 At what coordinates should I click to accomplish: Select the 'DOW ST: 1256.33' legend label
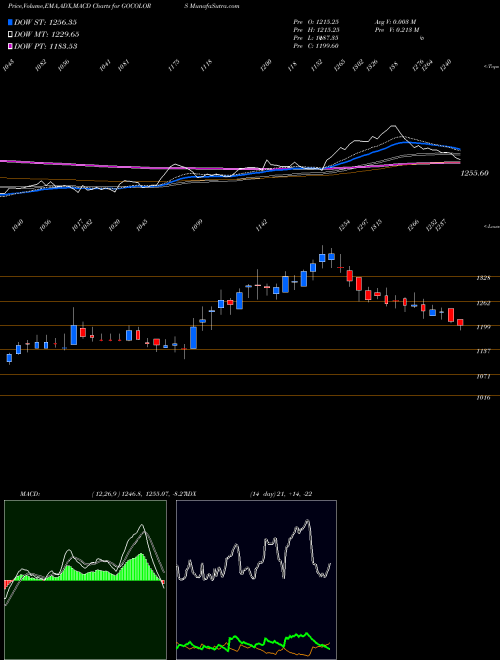[45, 22]
